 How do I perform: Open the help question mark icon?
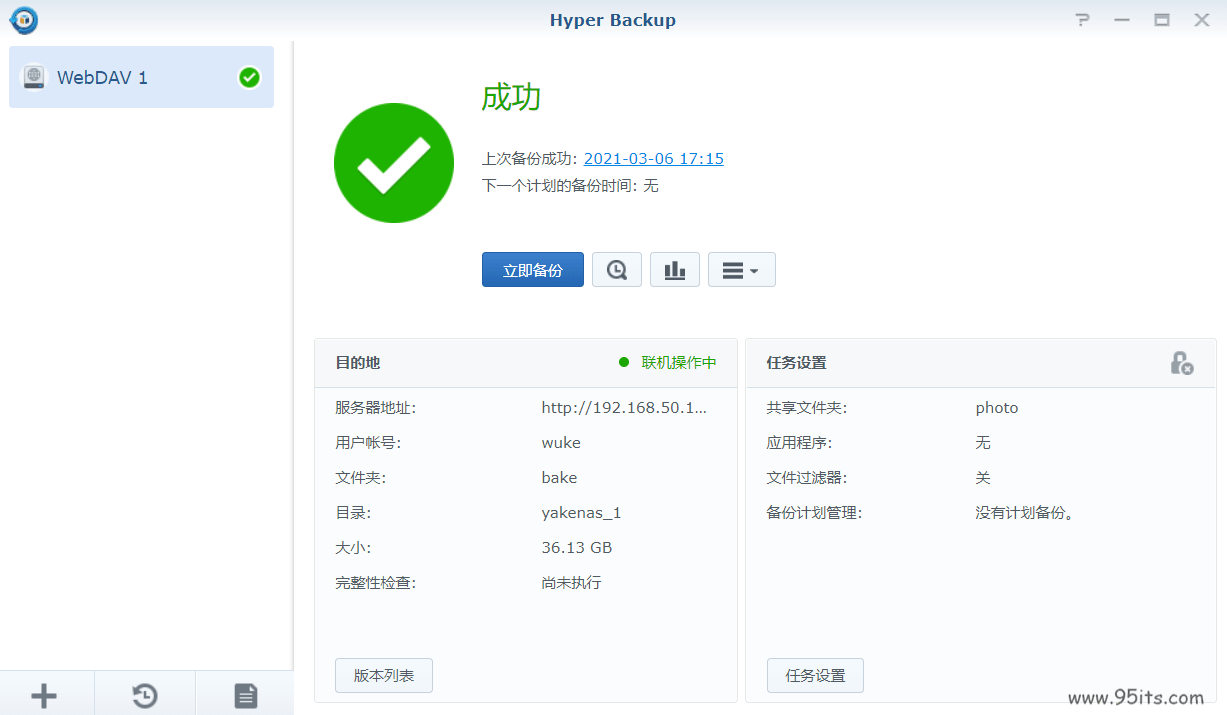click(1082, 20)
